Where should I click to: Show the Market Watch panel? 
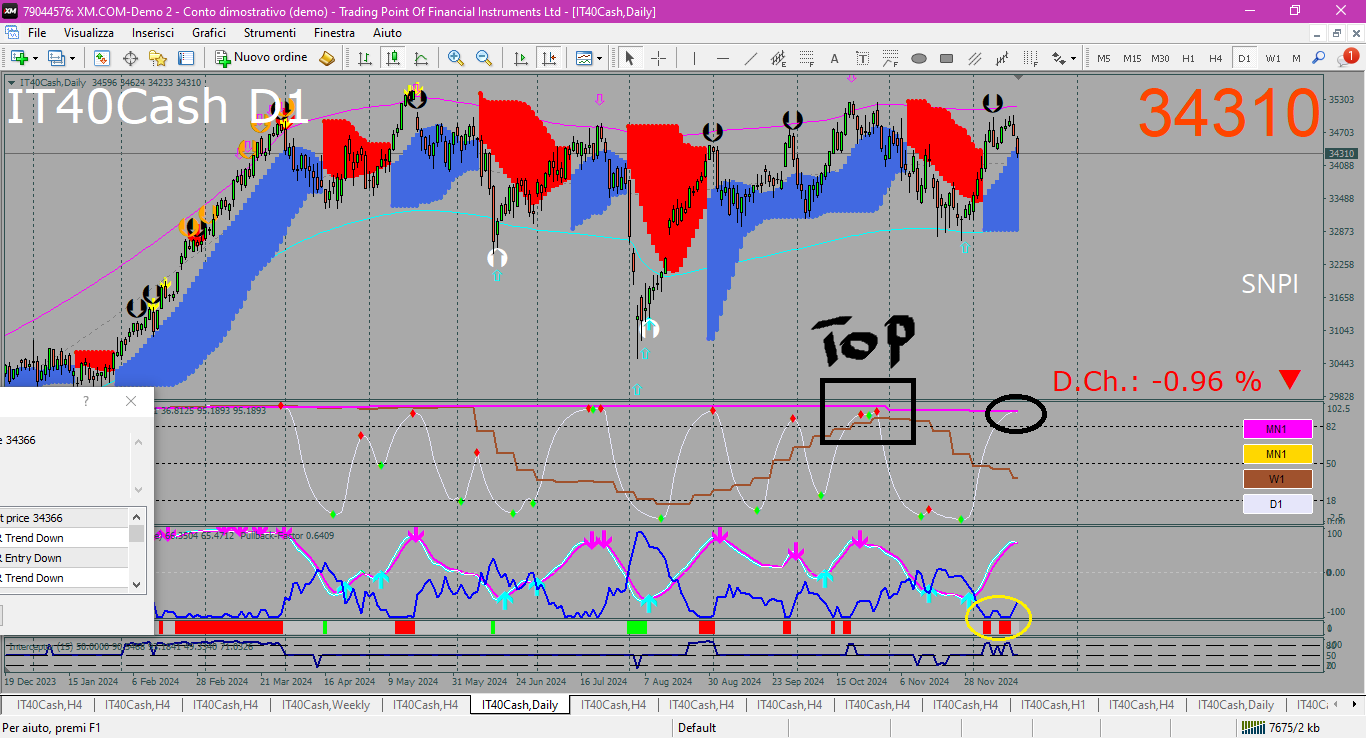coord(102,58)
